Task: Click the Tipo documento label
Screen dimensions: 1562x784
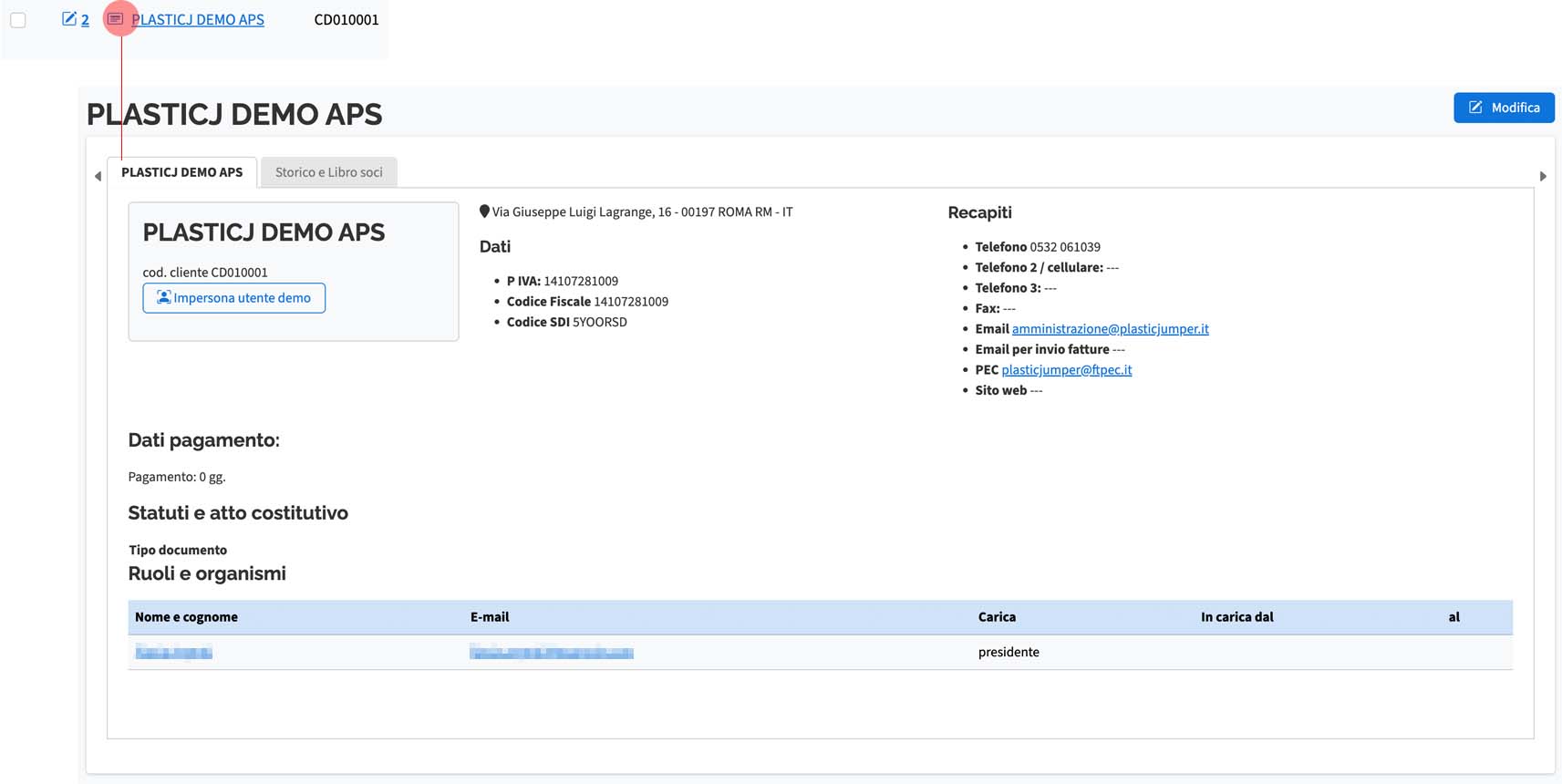Action: [x=178, y=550]
